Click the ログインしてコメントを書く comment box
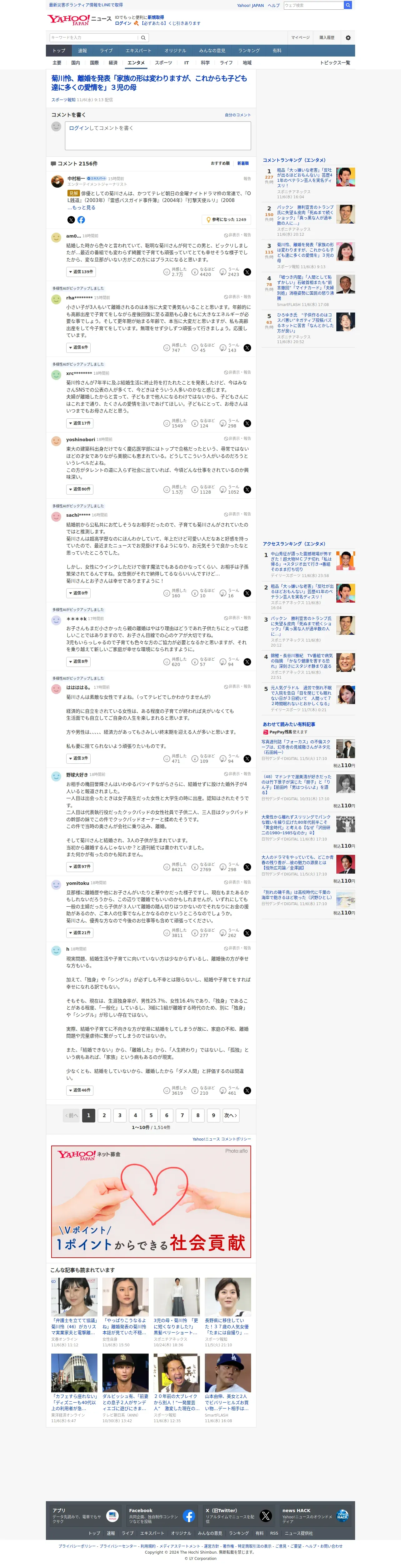Viewport: 401px width, 1568px height. [x=158, y=136]
